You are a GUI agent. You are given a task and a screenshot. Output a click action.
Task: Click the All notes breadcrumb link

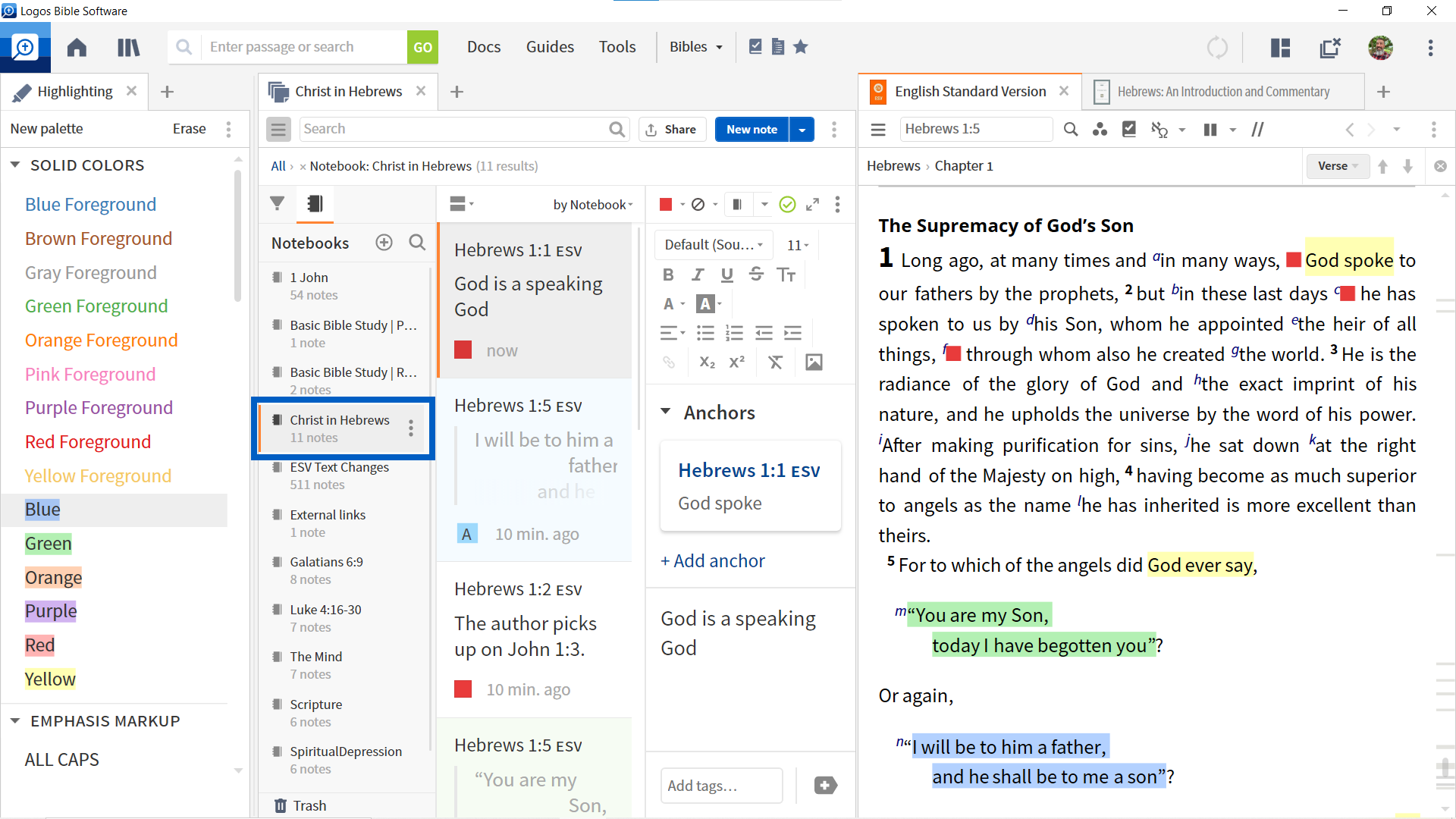(x=278, y=165)
